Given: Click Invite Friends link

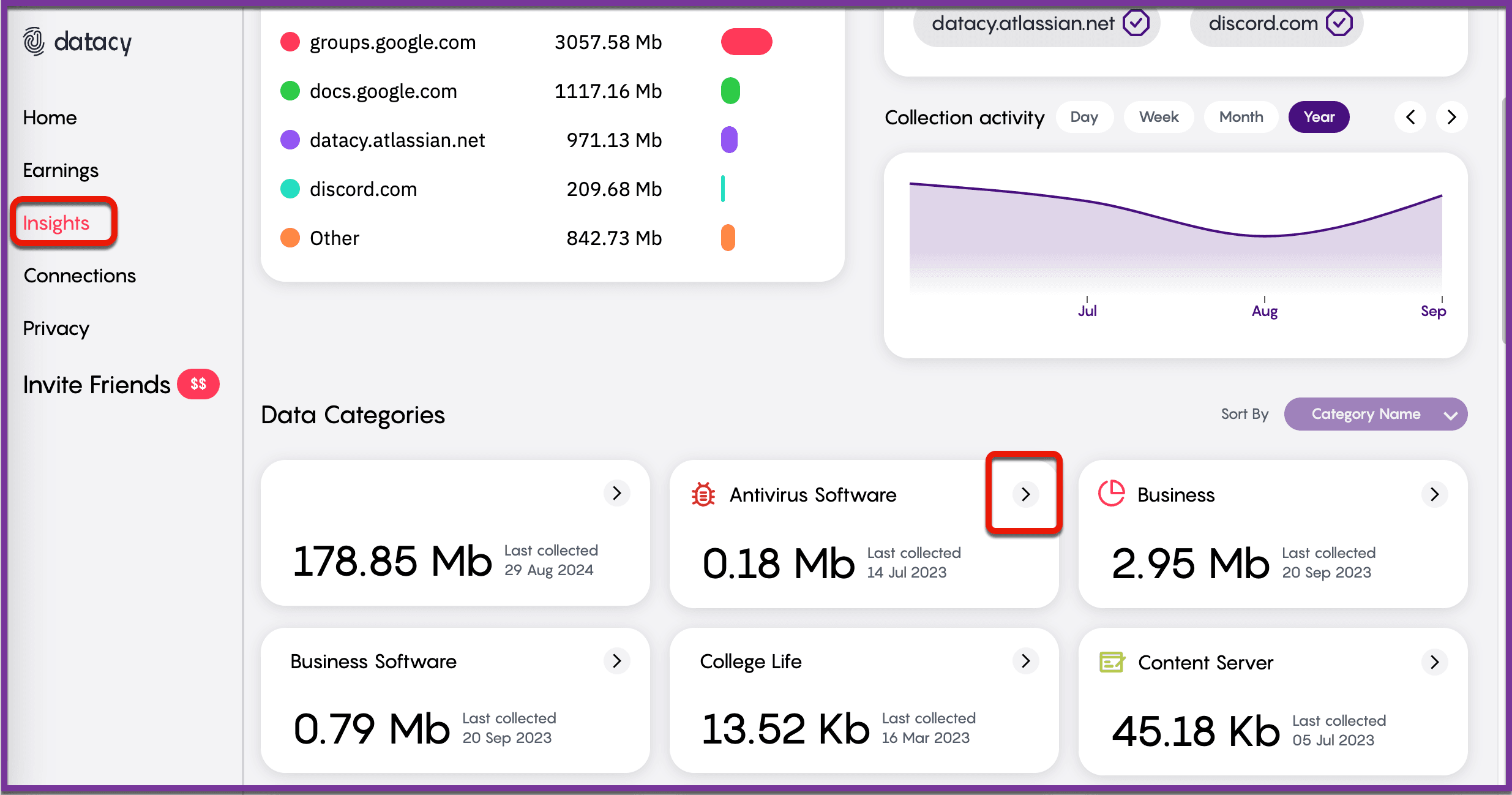Looking at the screenshot, I should 97,385.
